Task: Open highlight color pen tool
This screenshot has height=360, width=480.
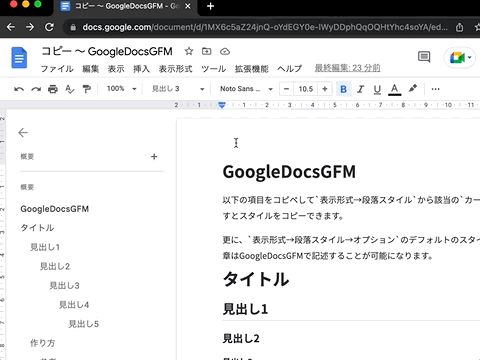Action: [413, 88]
